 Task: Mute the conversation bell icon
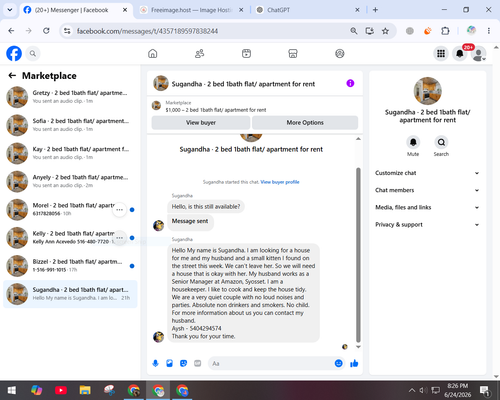413,142
